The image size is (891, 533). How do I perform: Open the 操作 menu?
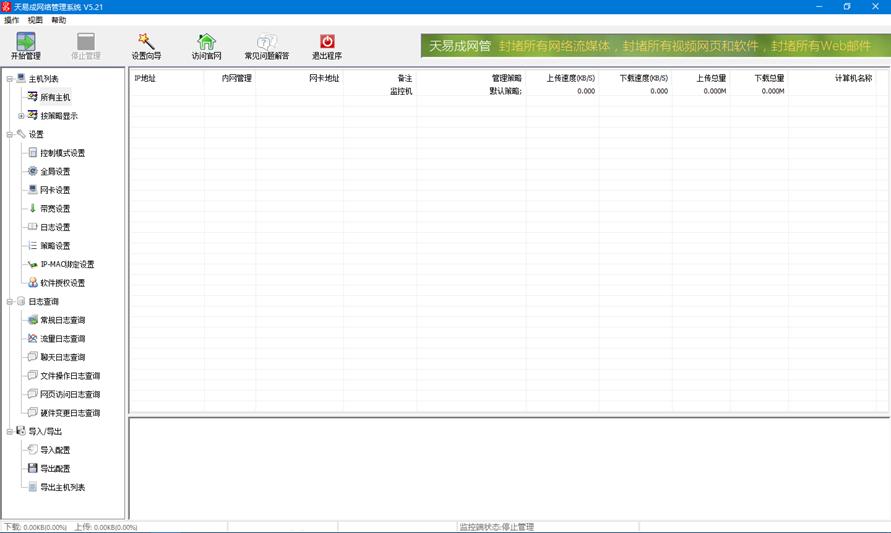pos(11,20)
